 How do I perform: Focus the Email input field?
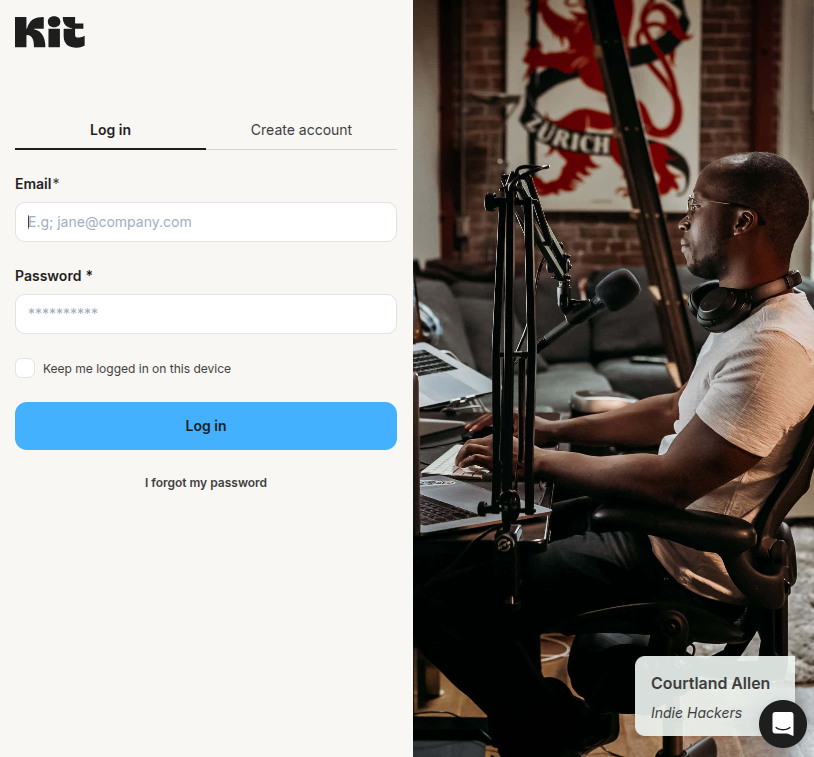[206, 222]
